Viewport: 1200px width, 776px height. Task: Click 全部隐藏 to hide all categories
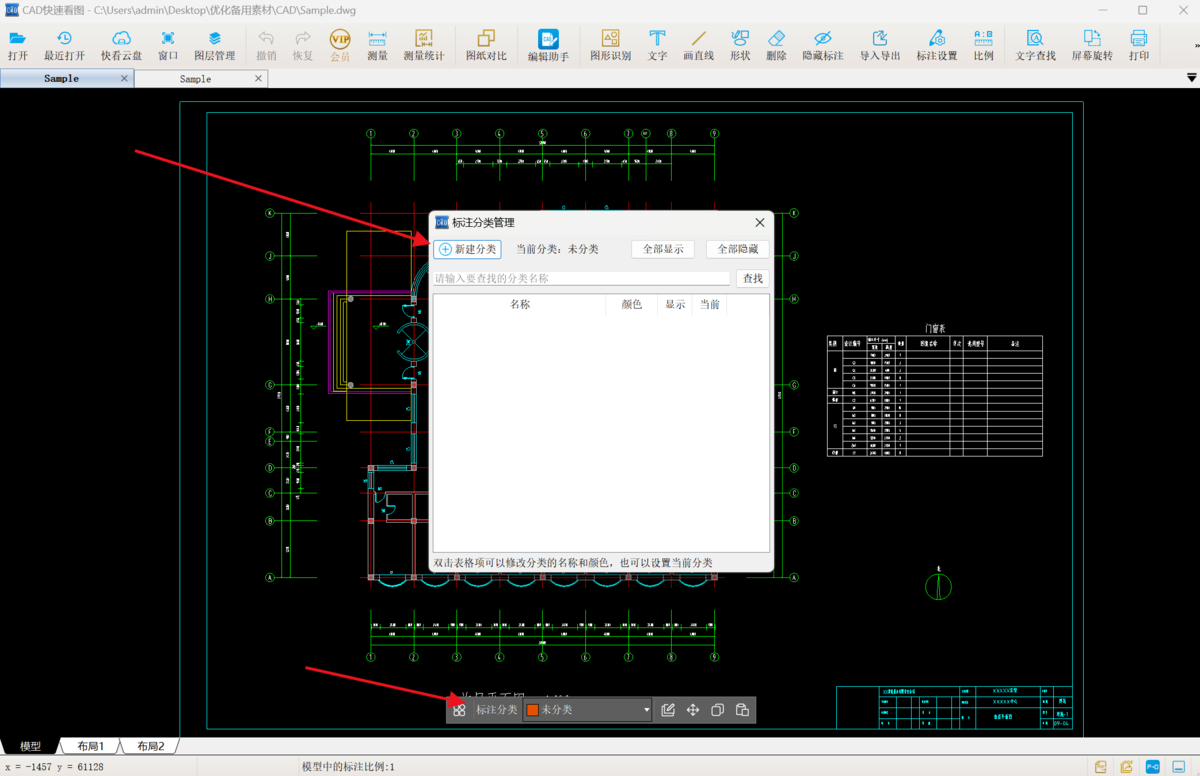coord(737,249)
